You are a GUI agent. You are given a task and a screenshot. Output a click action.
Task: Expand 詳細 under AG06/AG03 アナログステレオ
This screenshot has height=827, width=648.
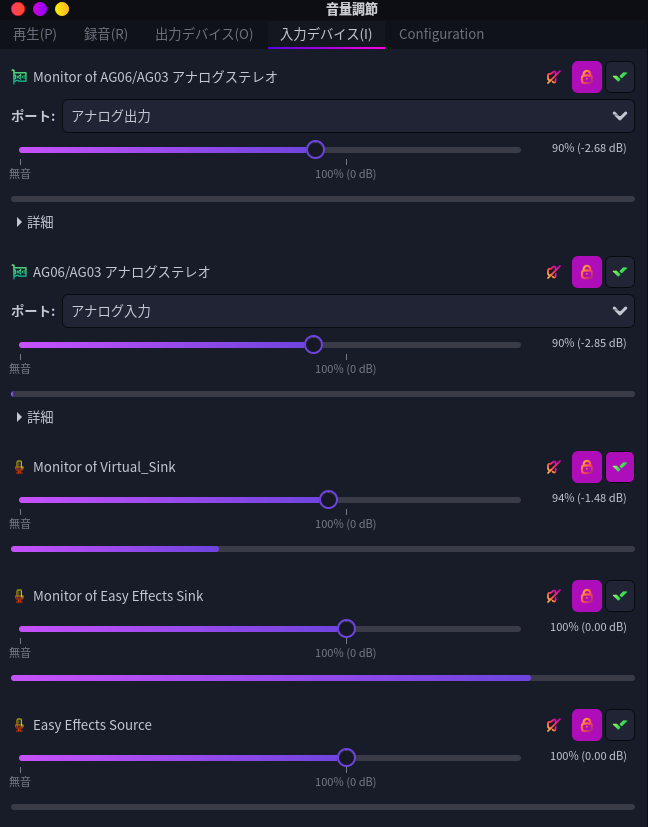pyautogui.click(x=35, y=417)
